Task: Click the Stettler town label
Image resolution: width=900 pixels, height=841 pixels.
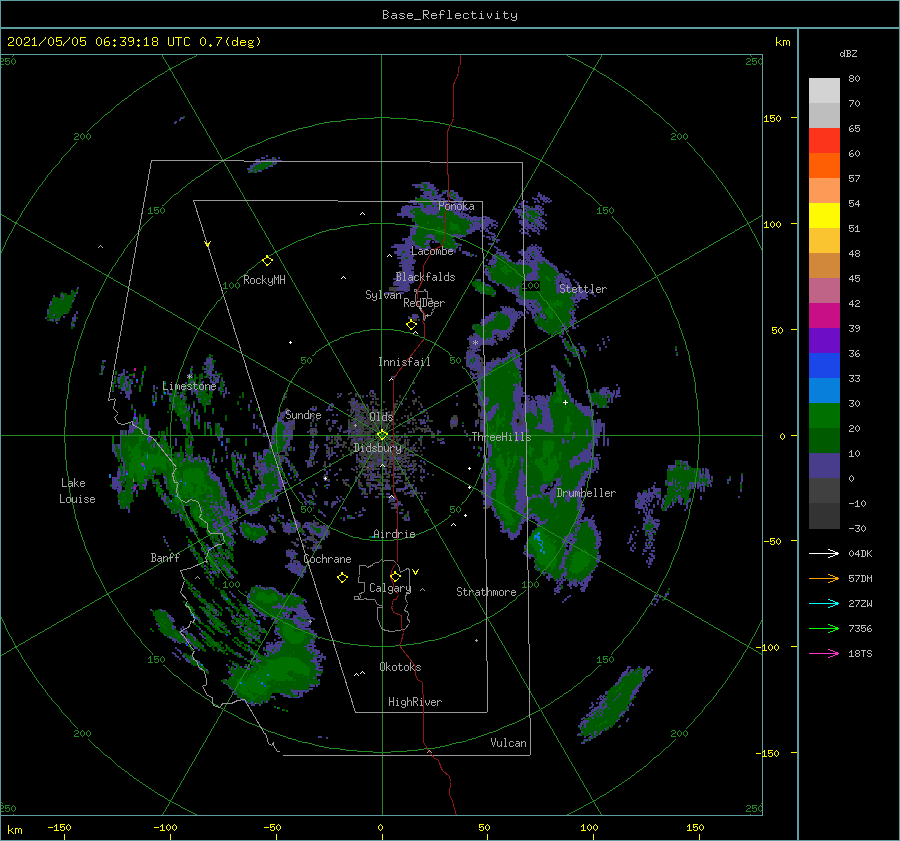Action: click(583, 289)
